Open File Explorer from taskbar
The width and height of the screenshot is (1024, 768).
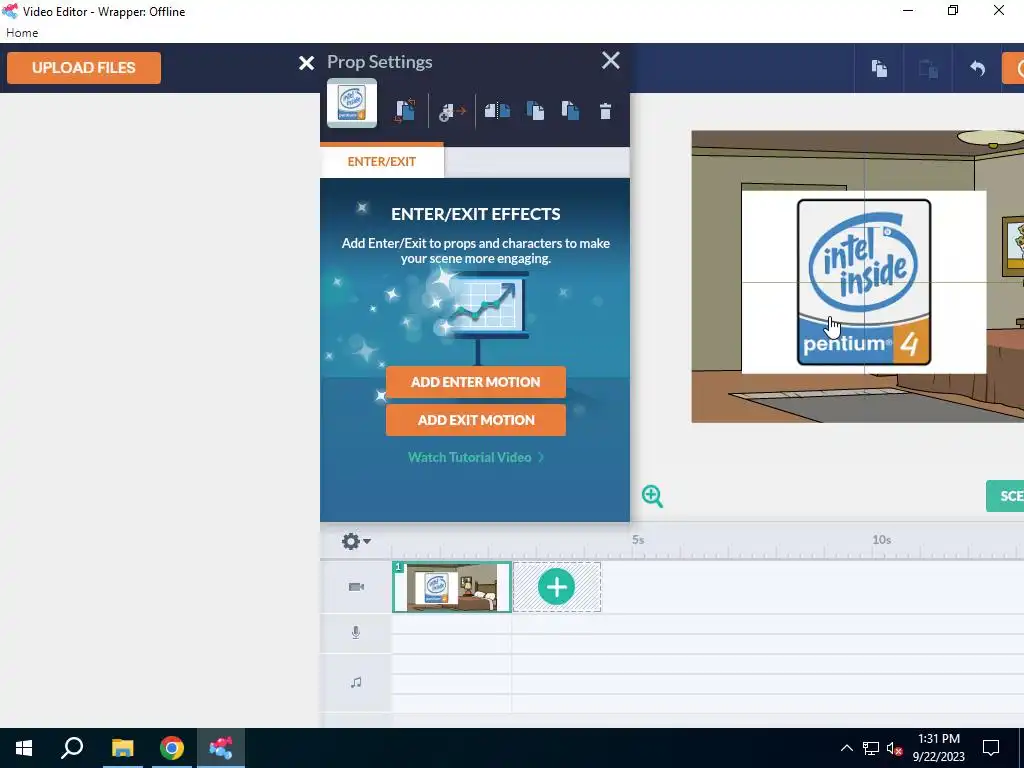coord(122,748)
